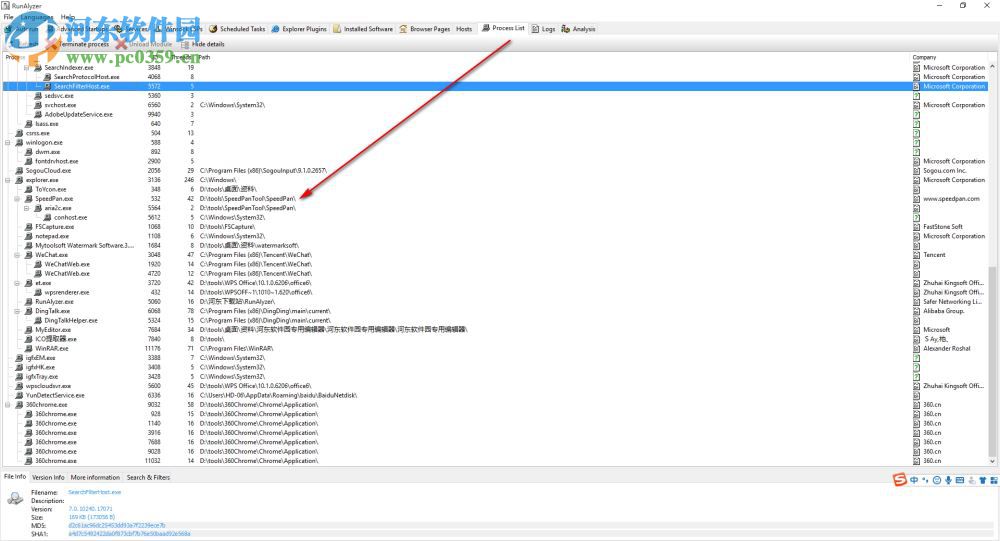Screen dimensions: 1000x541
Task: Select the WeChatWeb.exe row with PID 4720
Action: 496,274
